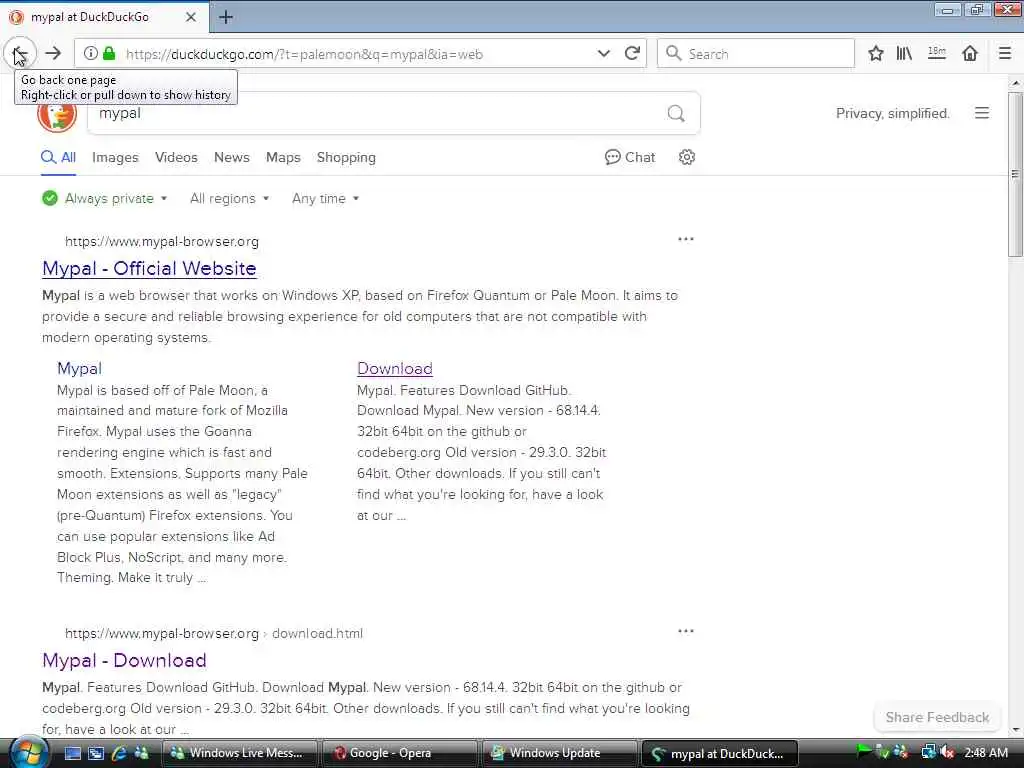The width and height of the screenshot is (1024, 768).
Task: Click the green flag tray icon
Action: tap(864, 752)
